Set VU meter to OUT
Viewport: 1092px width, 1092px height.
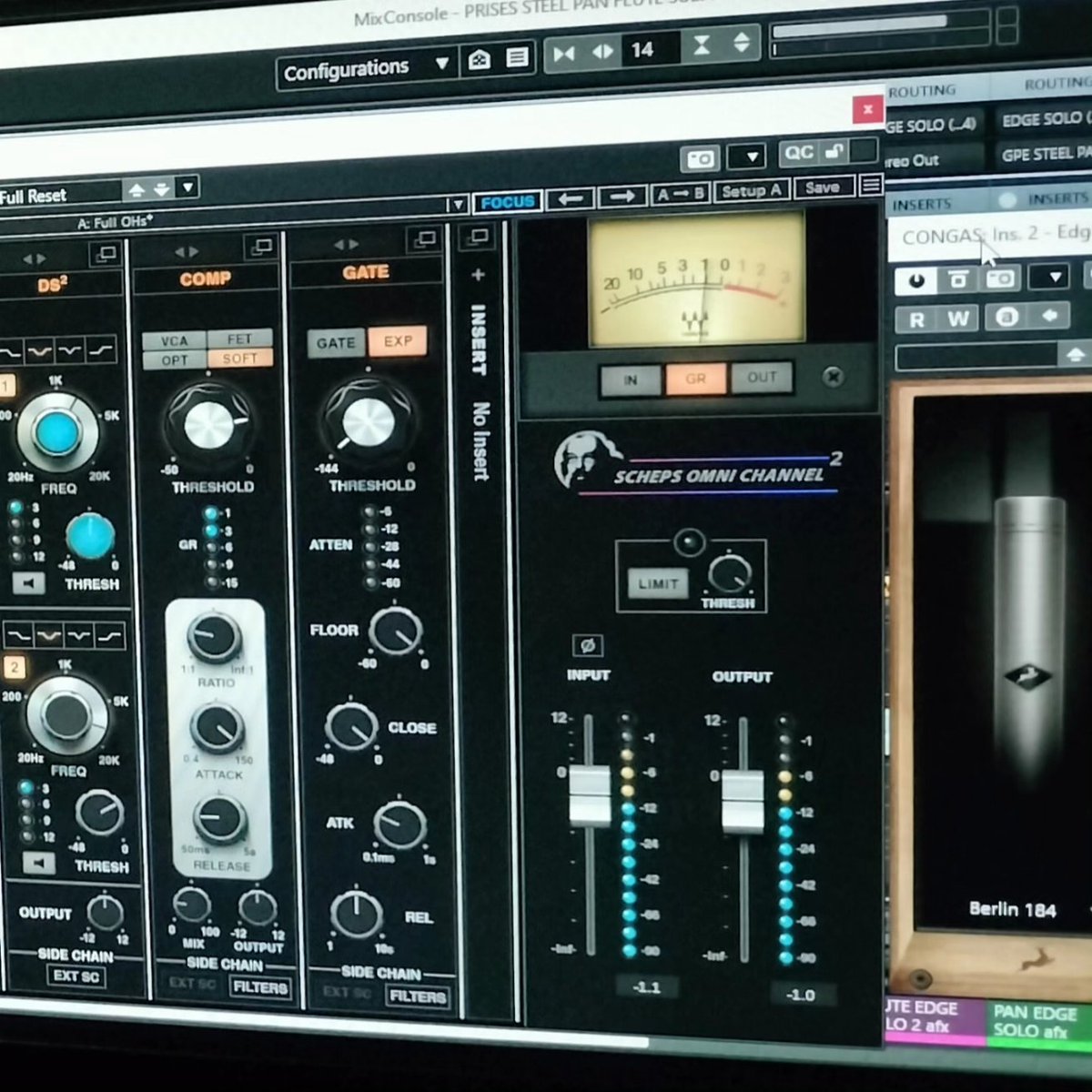(763, 377)
